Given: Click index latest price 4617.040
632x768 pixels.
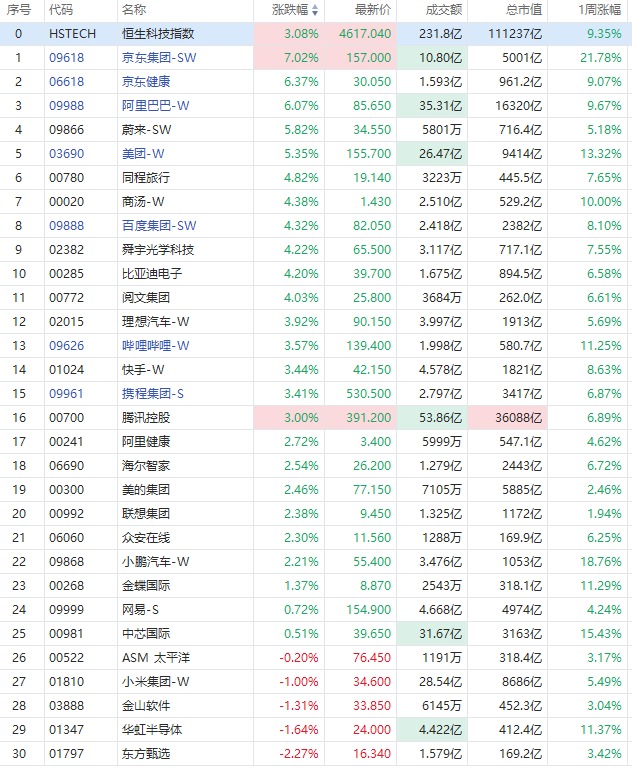Looking at the screenshot, I should click(365, 34).
